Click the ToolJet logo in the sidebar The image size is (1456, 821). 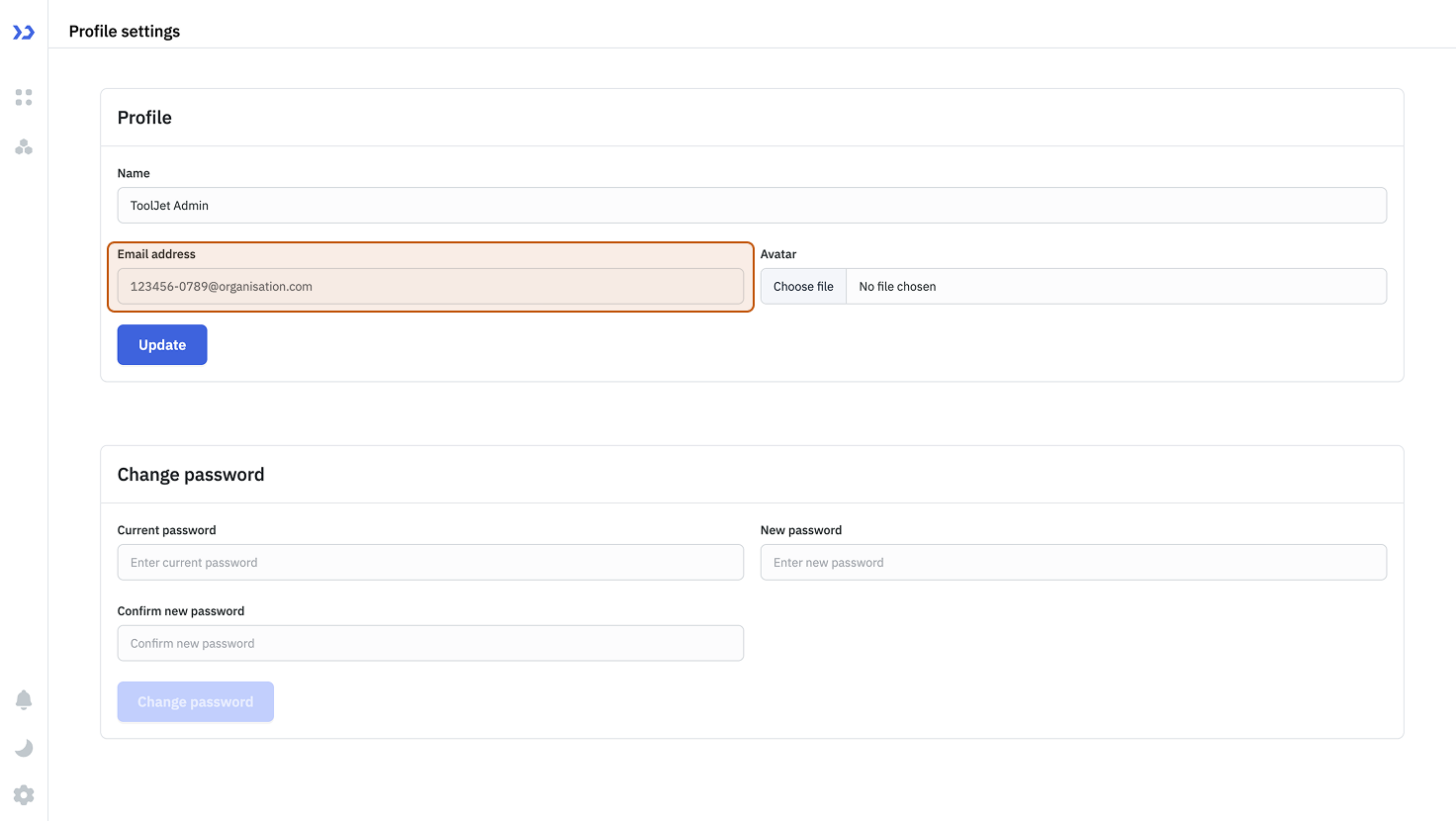[x=24, y=33]
